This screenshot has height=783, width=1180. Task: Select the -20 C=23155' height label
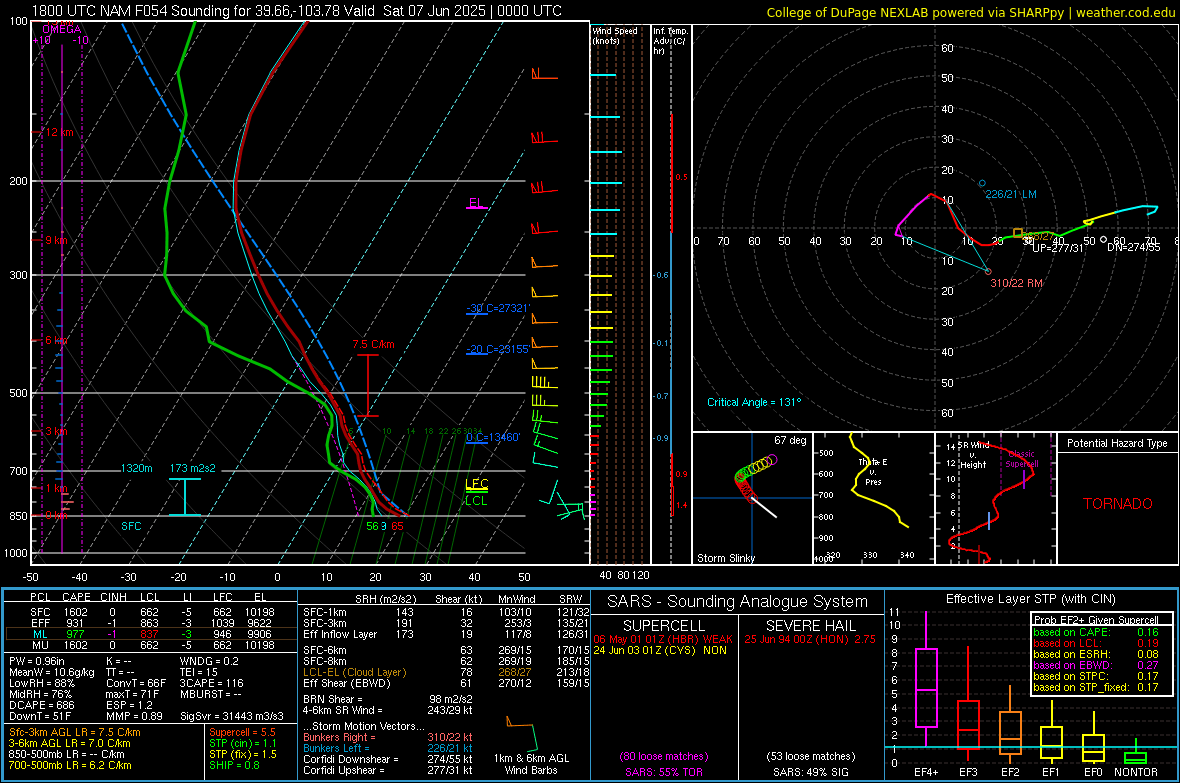pyautogui.click(x=498, y=349)
